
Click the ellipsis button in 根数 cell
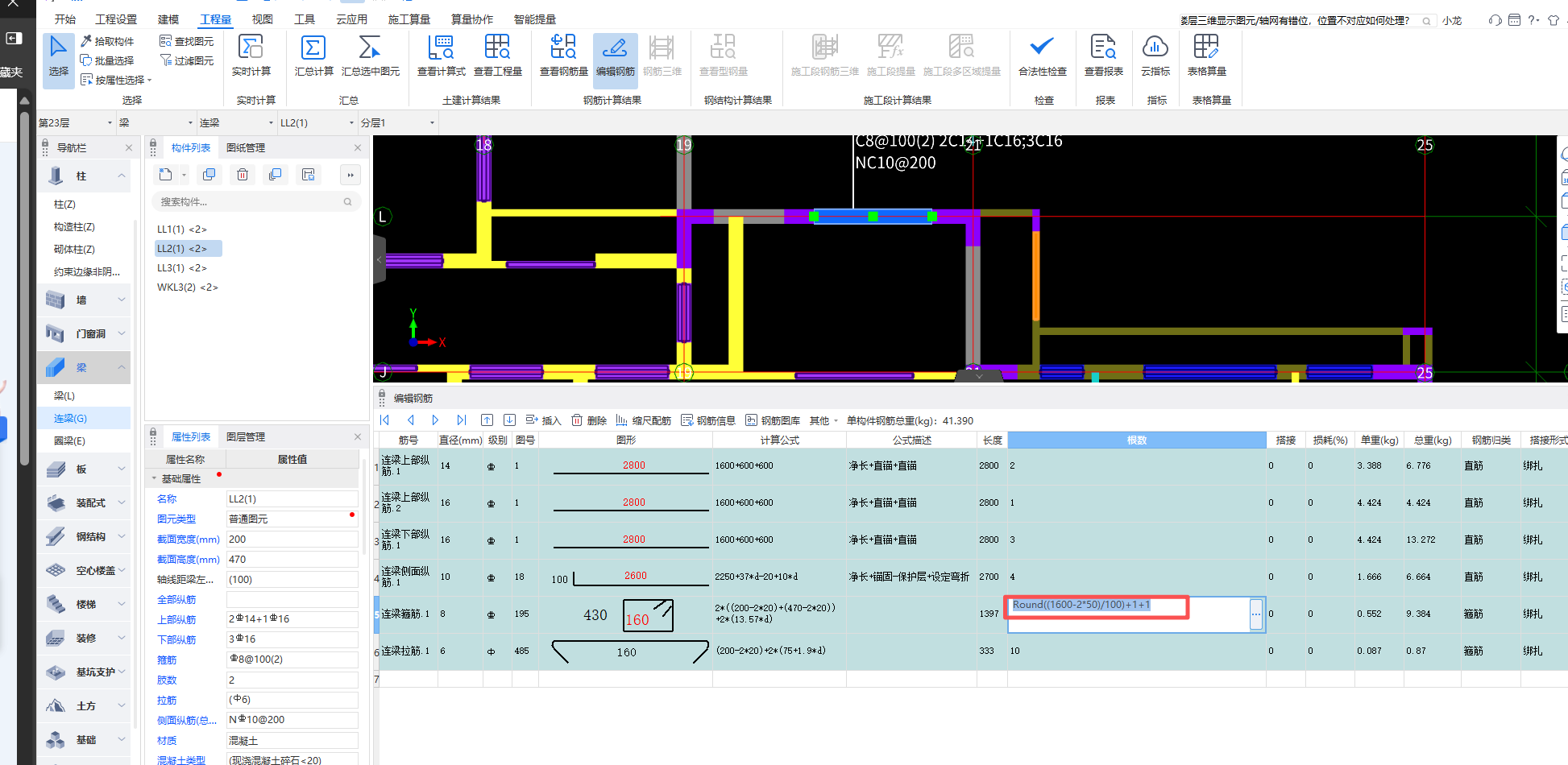click(1256, 614)
